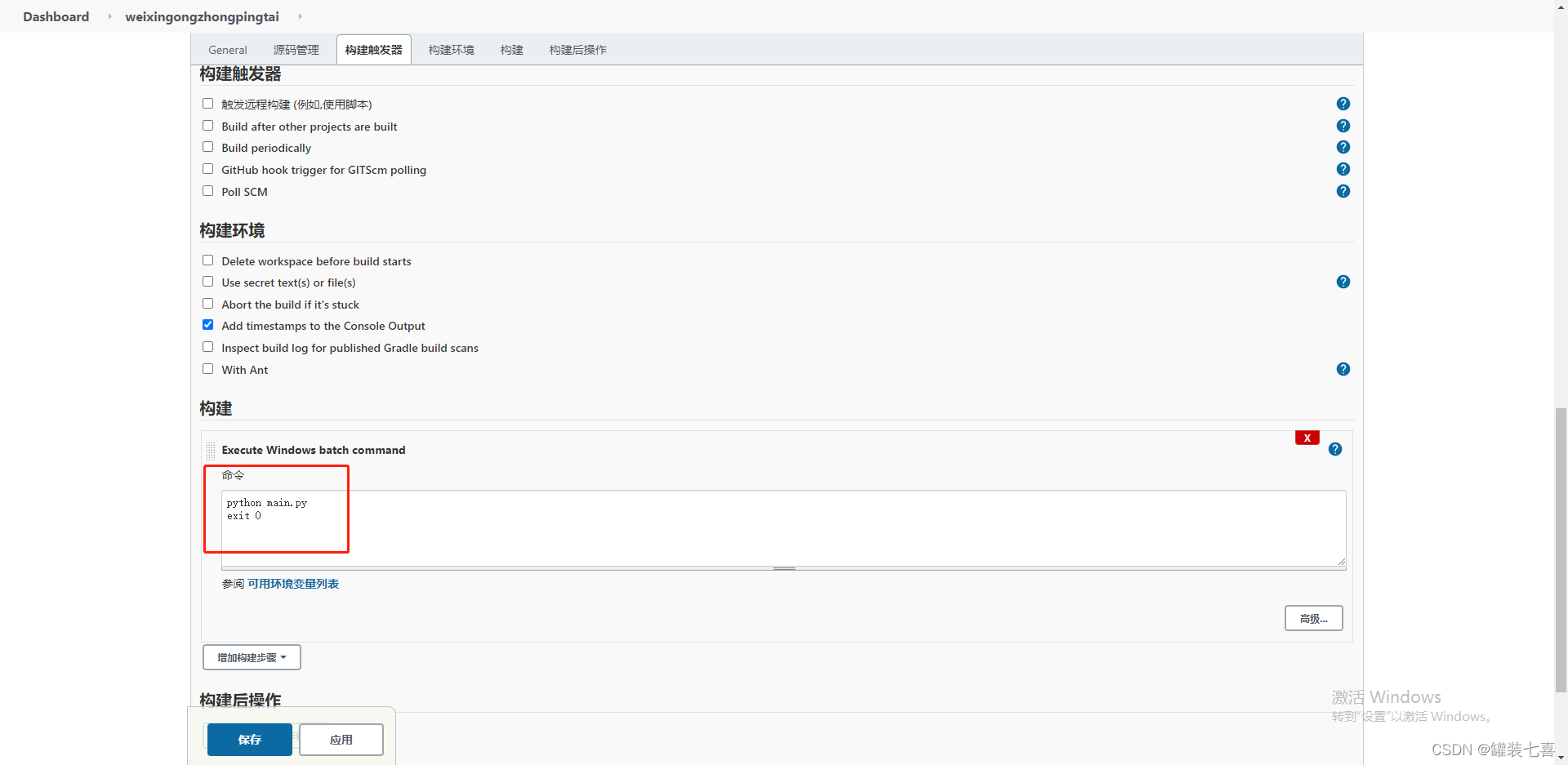This screenshot has height=765, width=1568.
Task: Switch to 源码管理 tab
Action: pyautogui.click(x=296, y=50)
